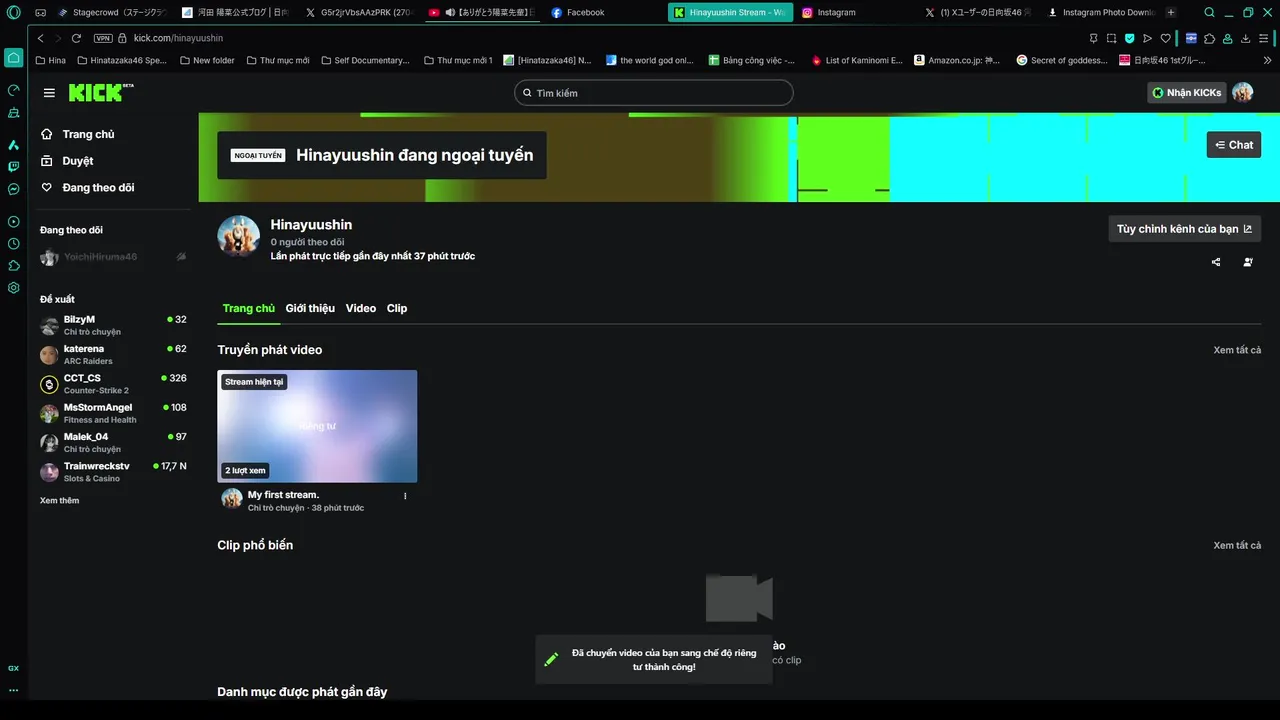The width and height of the screenshot is (1280, 720).
Task: Show more bookmarks with double chevron
Action: click(1267, 60)
